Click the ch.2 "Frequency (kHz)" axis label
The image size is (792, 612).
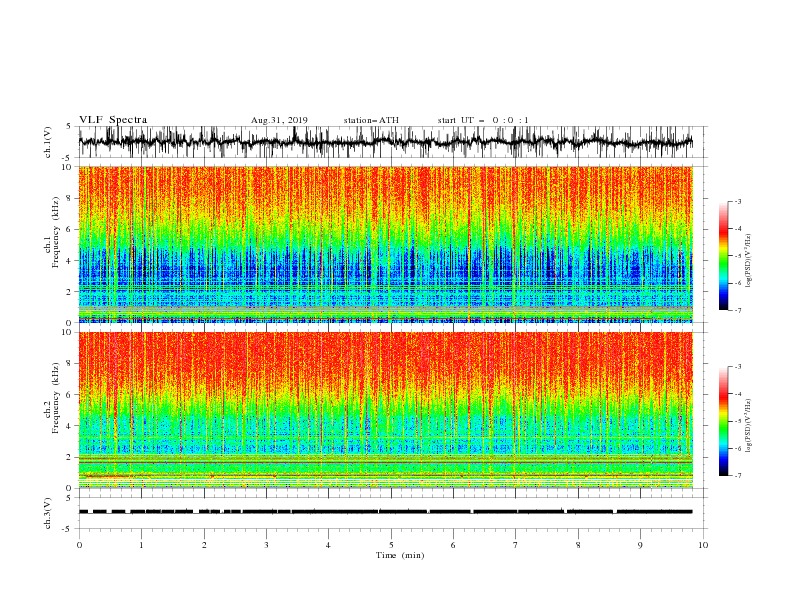click(56, 398)
